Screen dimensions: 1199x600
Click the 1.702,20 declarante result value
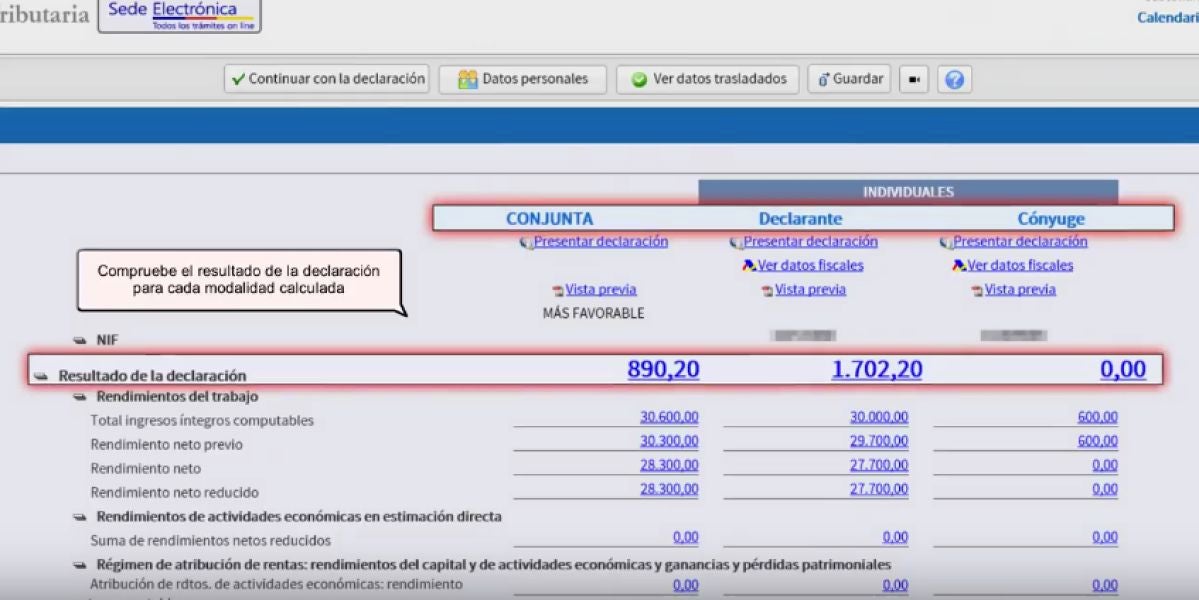click(x=876, y=369)
